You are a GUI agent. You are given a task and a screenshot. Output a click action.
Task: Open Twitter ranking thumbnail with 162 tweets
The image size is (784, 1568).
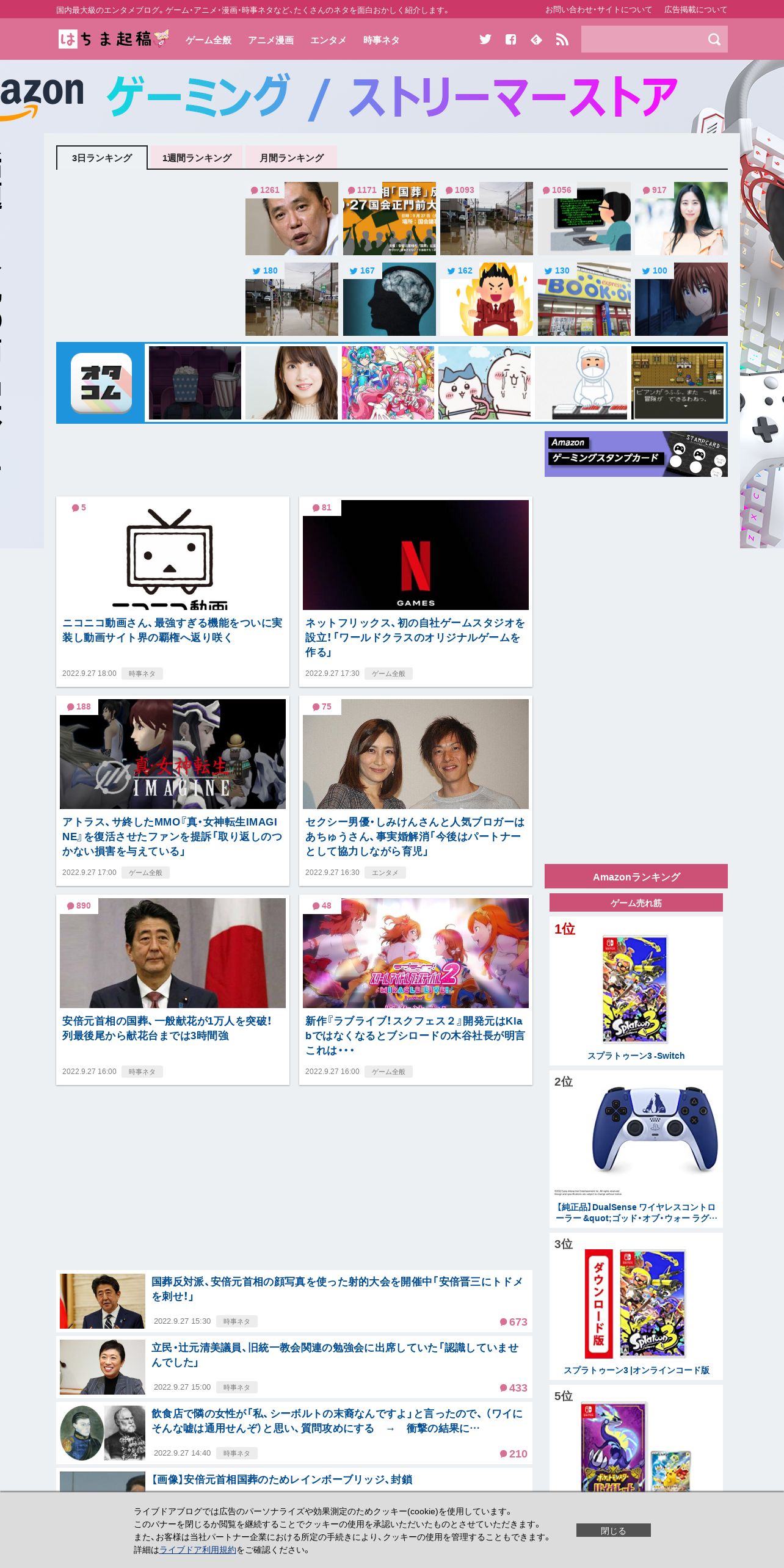click(487, 299)
